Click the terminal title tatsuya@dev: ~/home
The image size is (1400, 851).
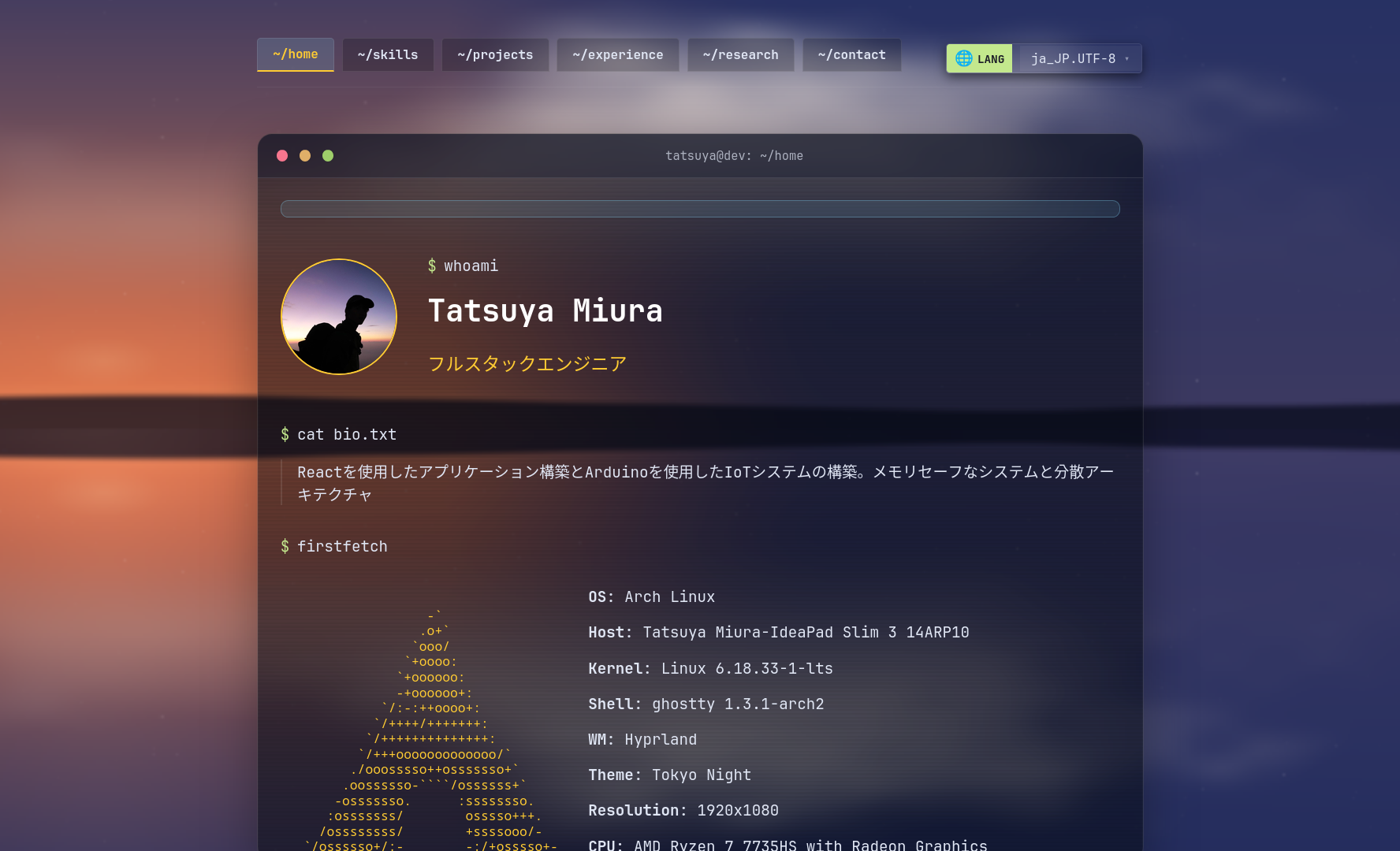734,156
